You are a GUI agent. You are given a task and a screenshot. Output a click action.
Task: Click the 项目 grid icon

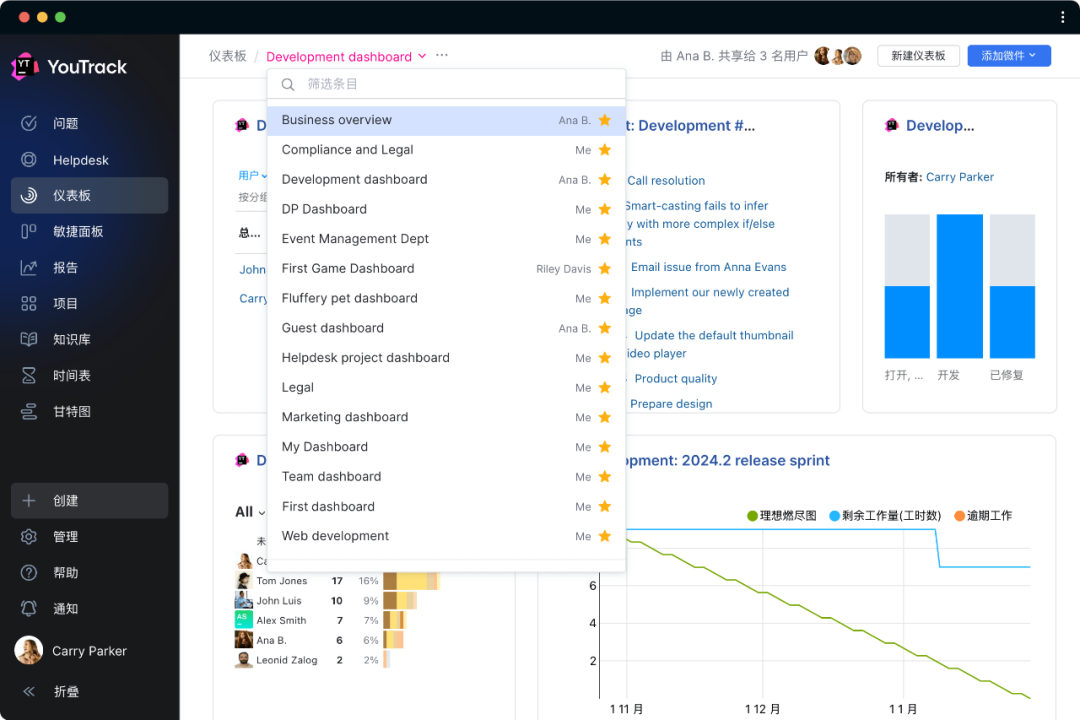pyautogui.click(x=29, y=303)
